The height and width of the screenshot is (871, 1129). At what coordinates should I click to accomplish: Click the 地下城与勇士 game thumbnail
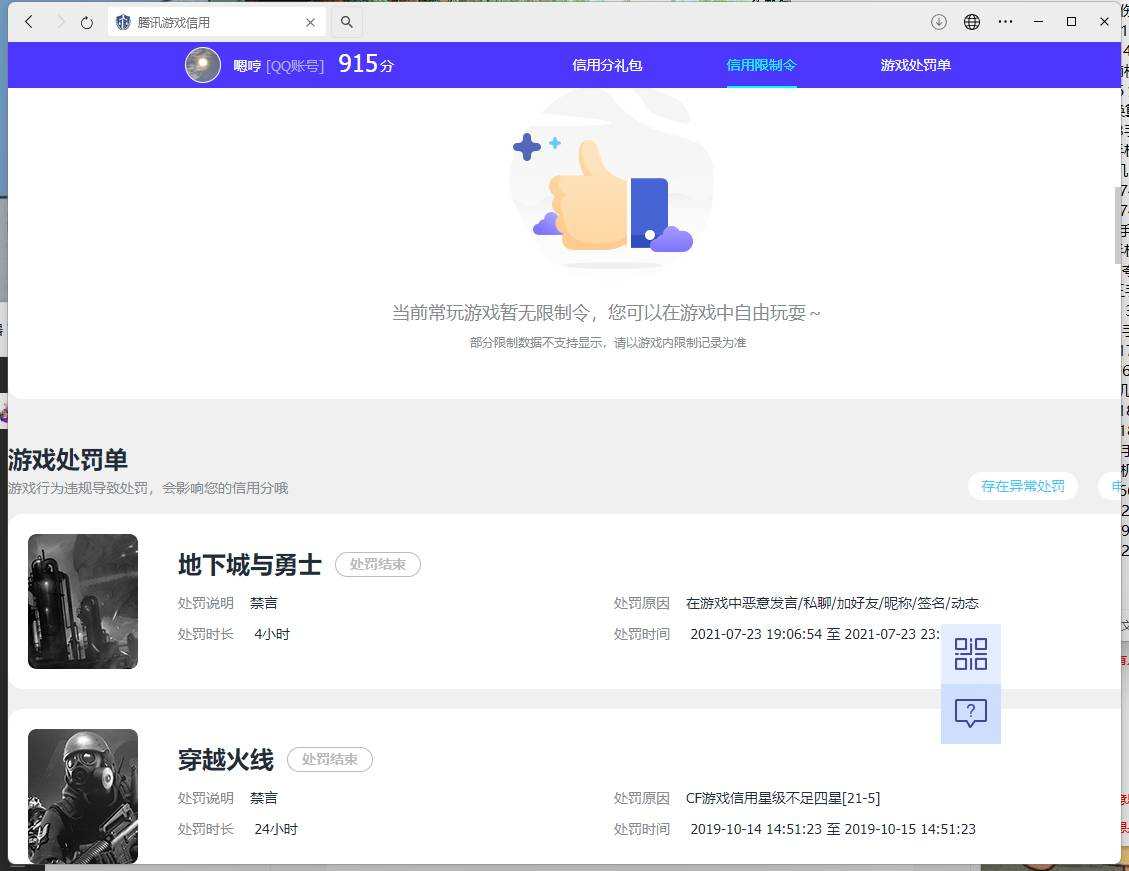pos(83,601)
